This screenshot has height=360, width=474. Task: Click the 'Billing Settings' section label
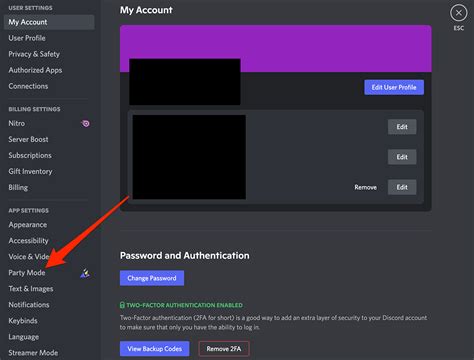pos(34,109)
